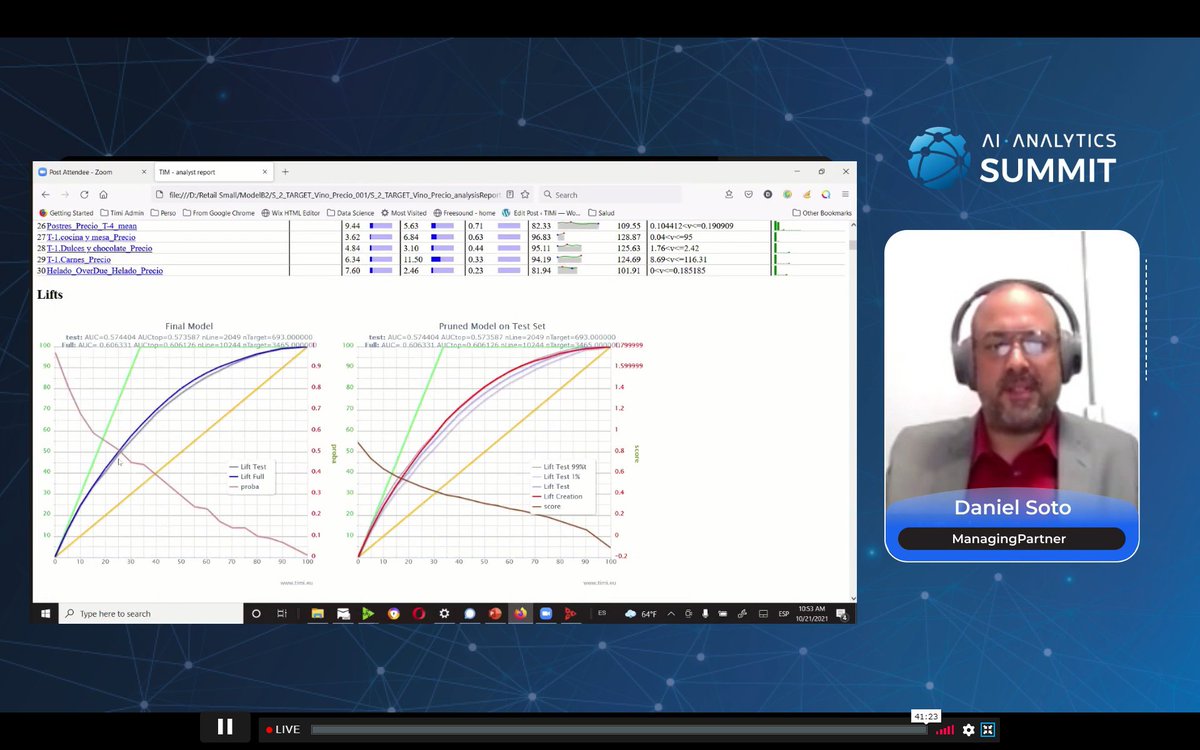Open Opera browser from taskbar

[419, 613]
